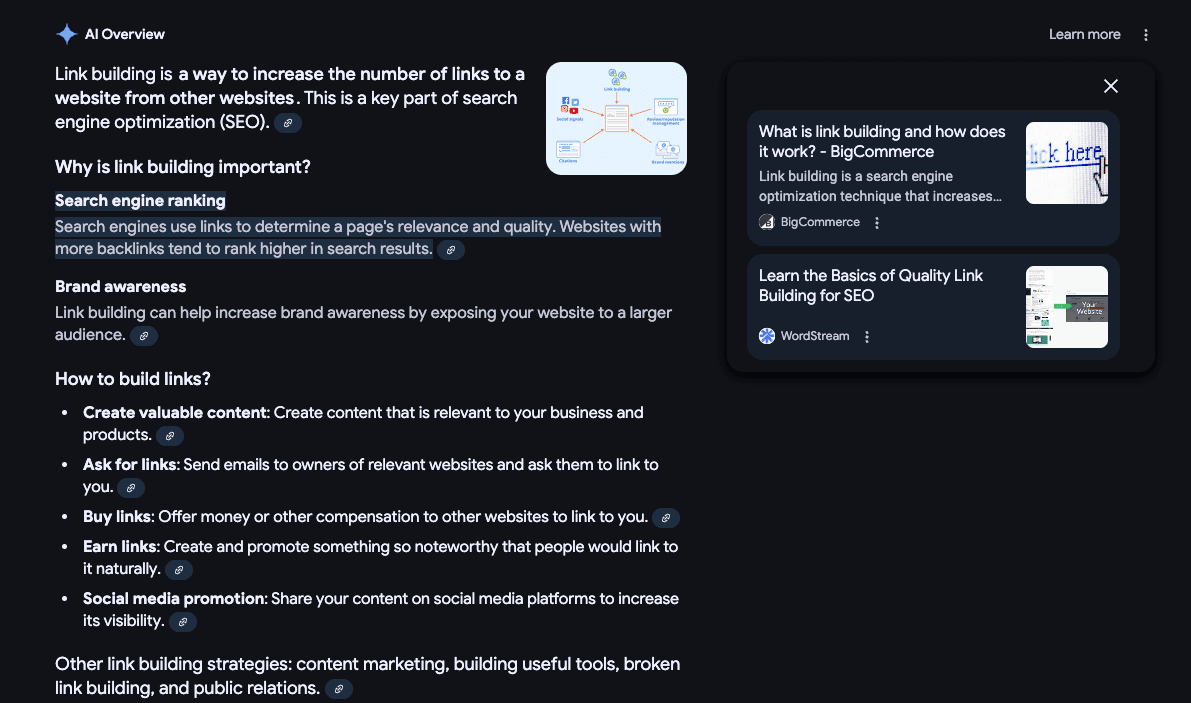Click the BigCommerce 'click here' thumbnail image
This screenshot has width=1191, height=703.
[x=1066, y=163]
